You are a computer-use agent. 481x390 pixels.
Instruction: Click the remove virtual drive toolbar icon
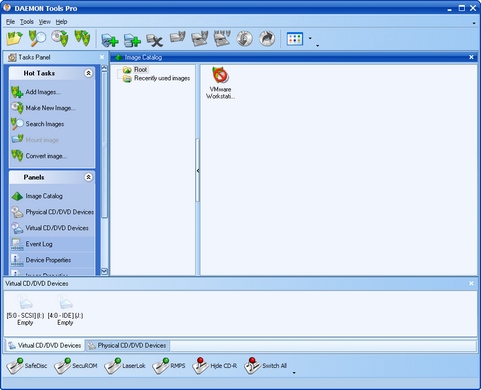click(155, 40)
